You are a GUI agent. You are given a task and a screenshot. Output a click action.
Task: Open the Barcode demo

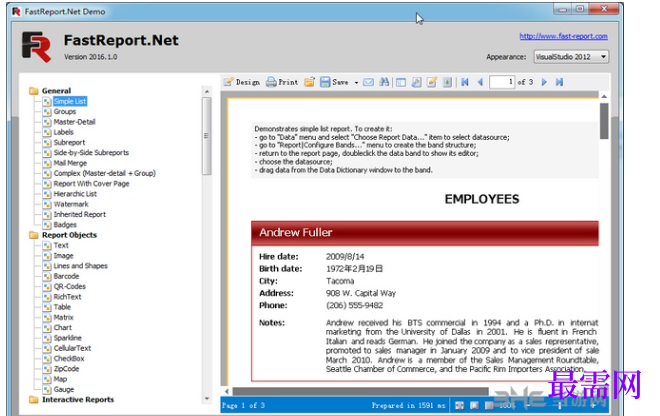tap(67, 276)
